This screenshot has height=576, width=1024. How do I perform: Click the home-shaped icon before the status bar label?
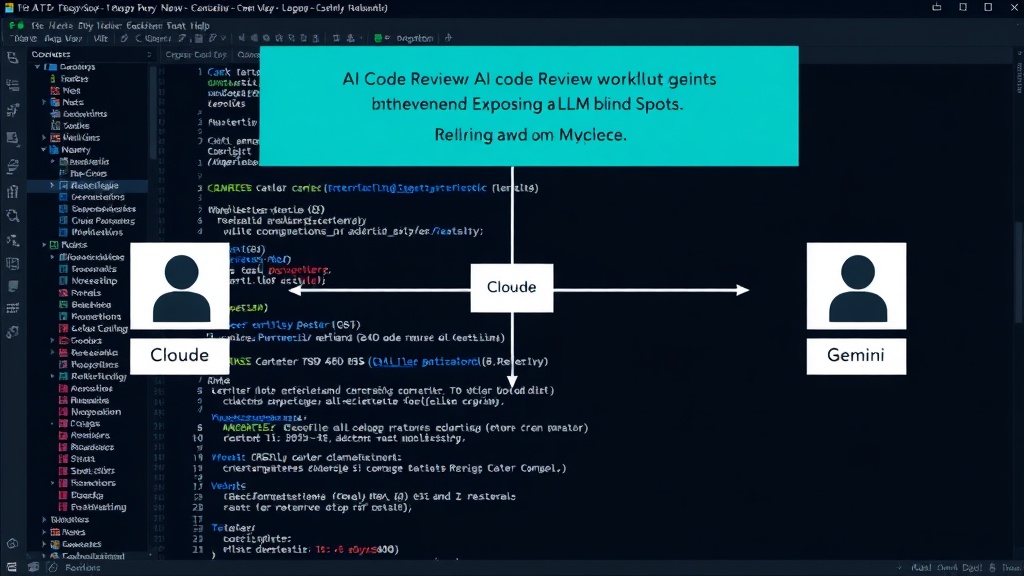[53, 568]
